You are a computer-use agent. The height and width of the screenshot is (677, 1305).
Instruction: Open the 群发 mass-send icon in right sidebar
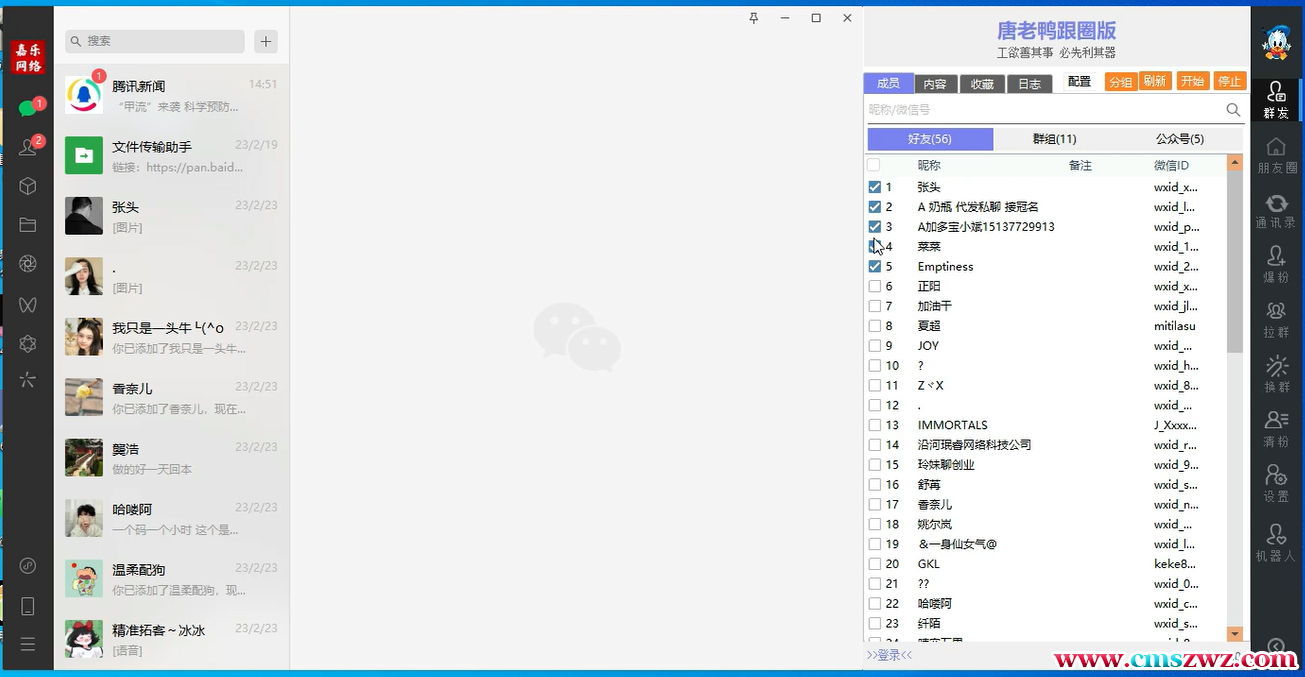tap(1276, 99)
